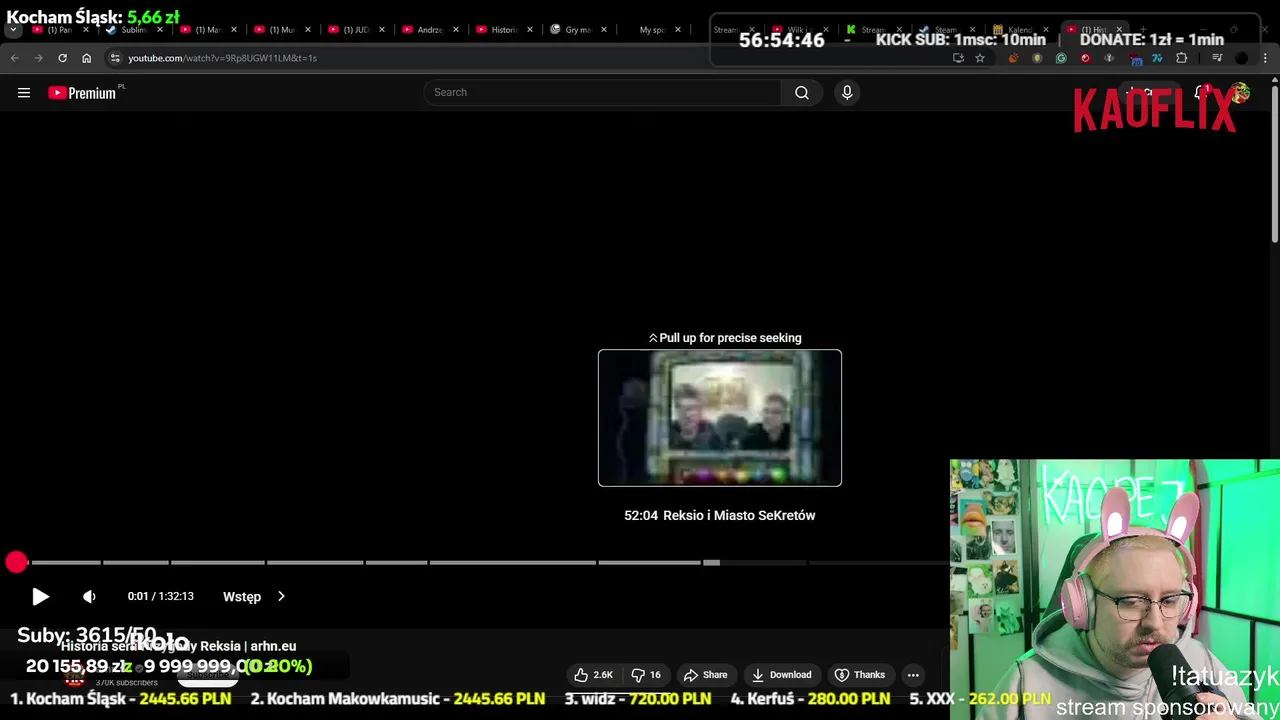This screenshot has height=720, width=1280.
Task: Open the YouTube account avatar menu
Action: click(1241, 93)
